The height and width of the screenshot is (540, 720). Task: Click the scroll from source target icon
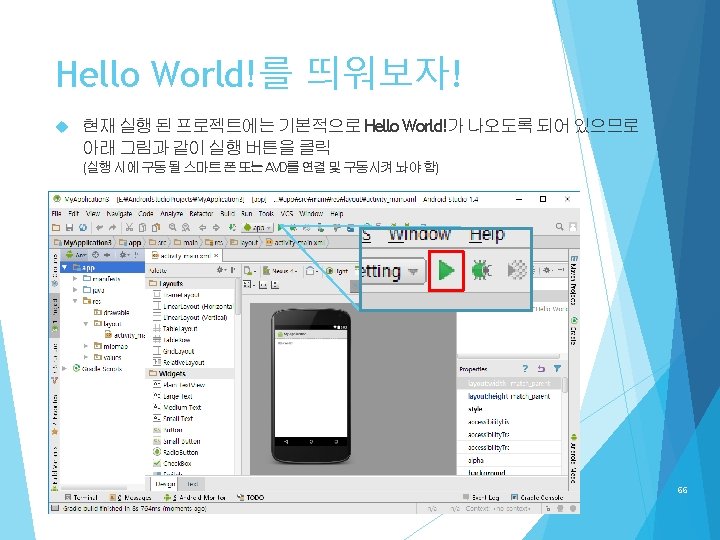pos(95,254)
